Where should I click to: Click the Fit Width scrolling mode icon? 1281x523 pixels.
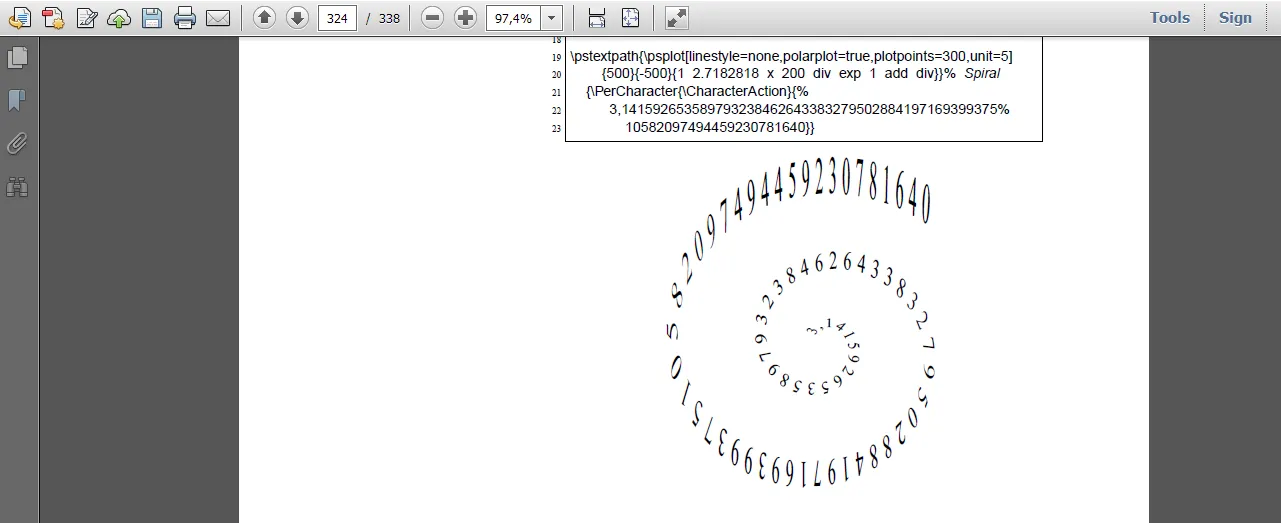[x=597, y=17]
